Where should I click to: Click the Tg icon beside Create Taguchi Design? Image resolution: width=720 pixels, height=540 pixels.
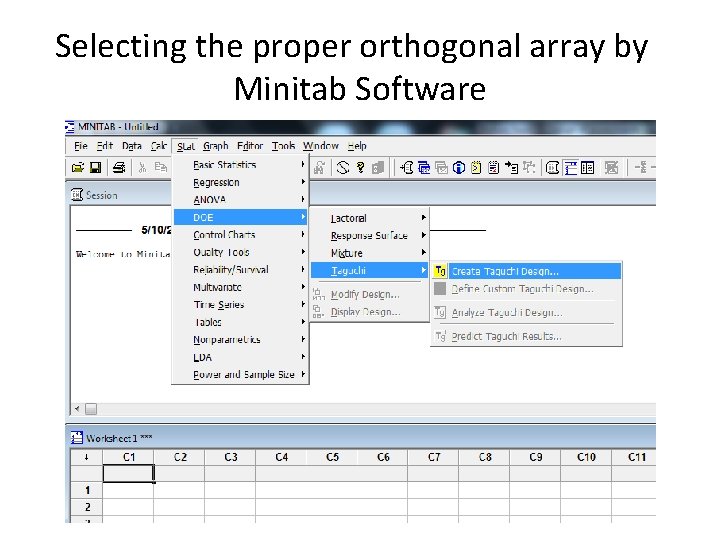[x=440, y=271]
